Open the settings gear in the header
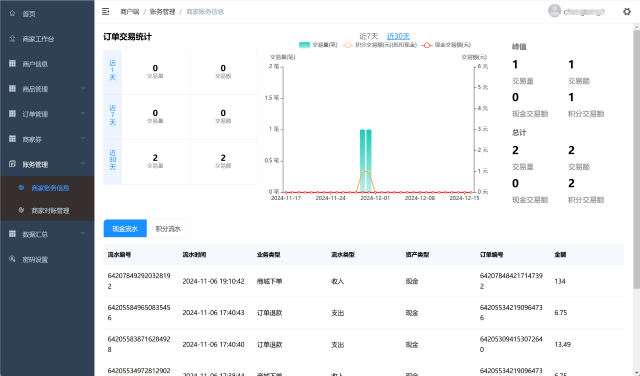This screenshot has height=376, width=640. (x=627, y=11)
